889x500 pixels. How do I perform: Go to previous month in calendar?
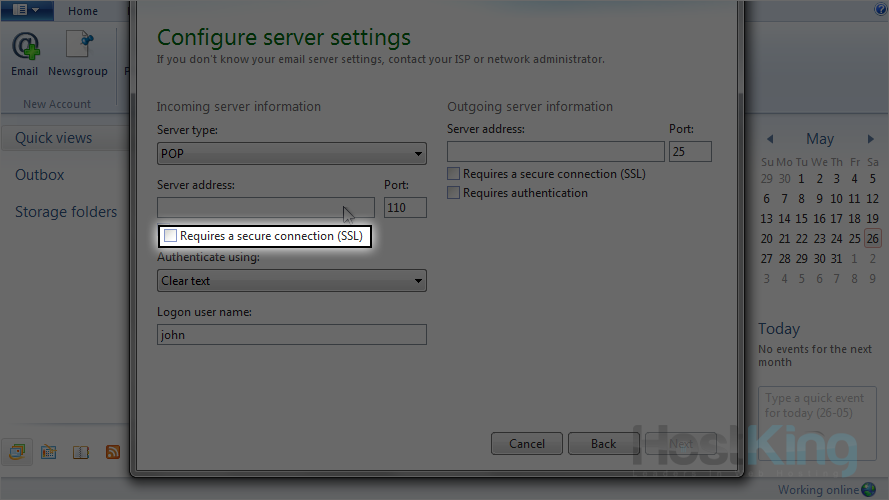click(x=770, y=140)
